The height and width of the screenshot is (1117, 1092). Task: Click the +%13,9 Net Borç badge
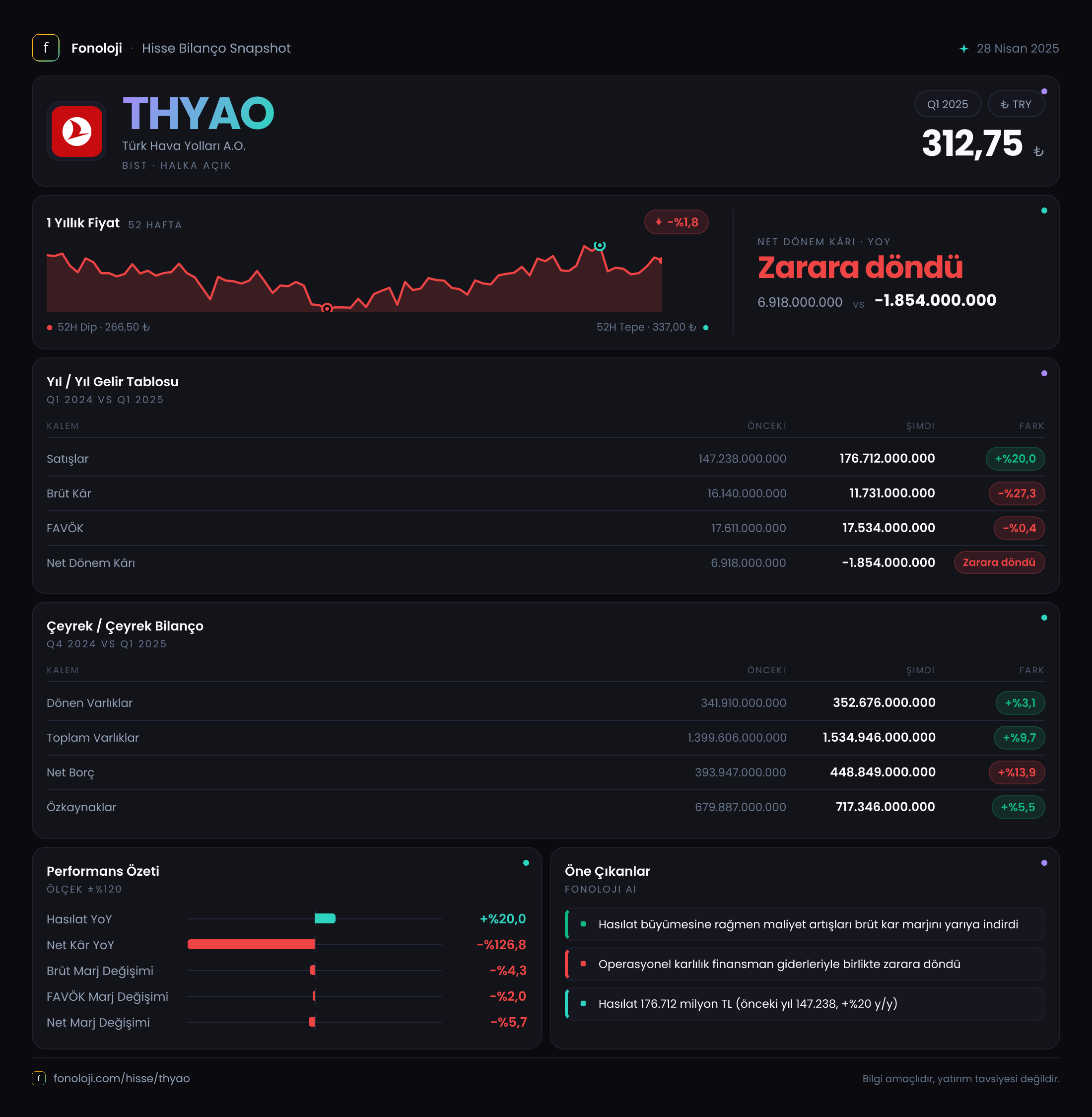(1016, 772)
